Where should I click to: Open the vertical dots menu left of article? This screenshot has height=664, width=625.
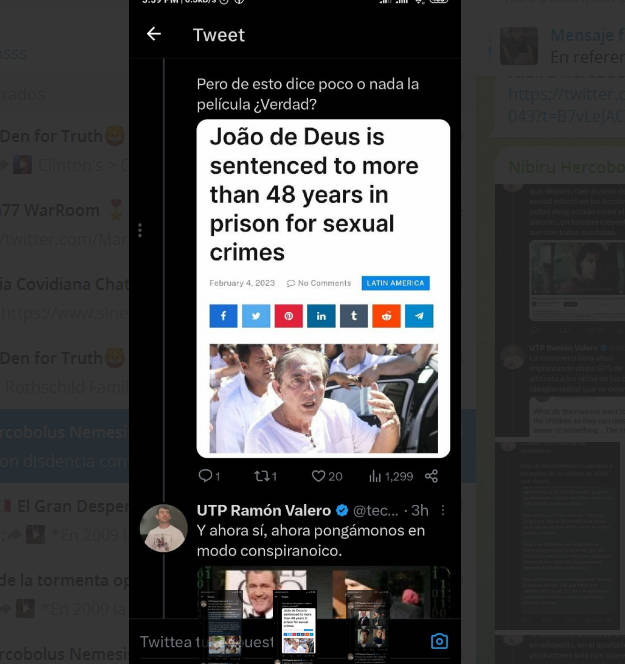click(140, 230)
